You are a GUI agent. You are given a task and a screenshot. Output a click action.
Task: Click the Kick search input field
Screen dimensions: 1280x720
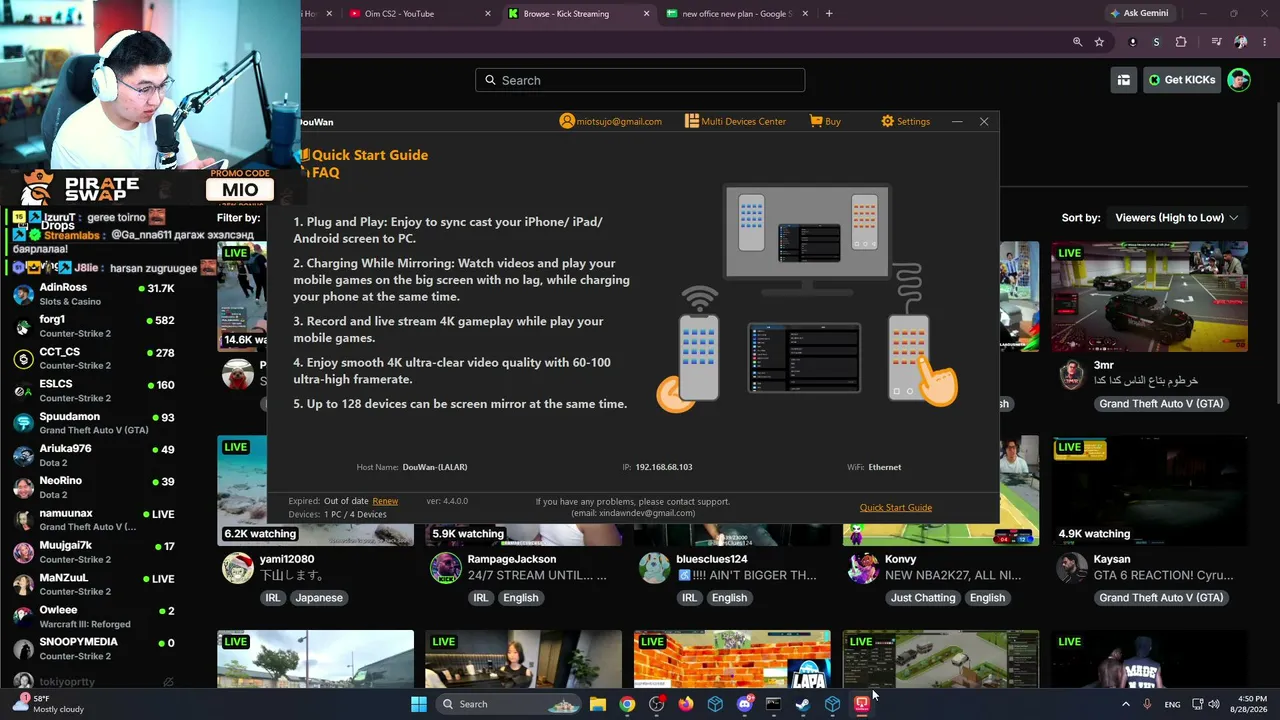point(640,80)
